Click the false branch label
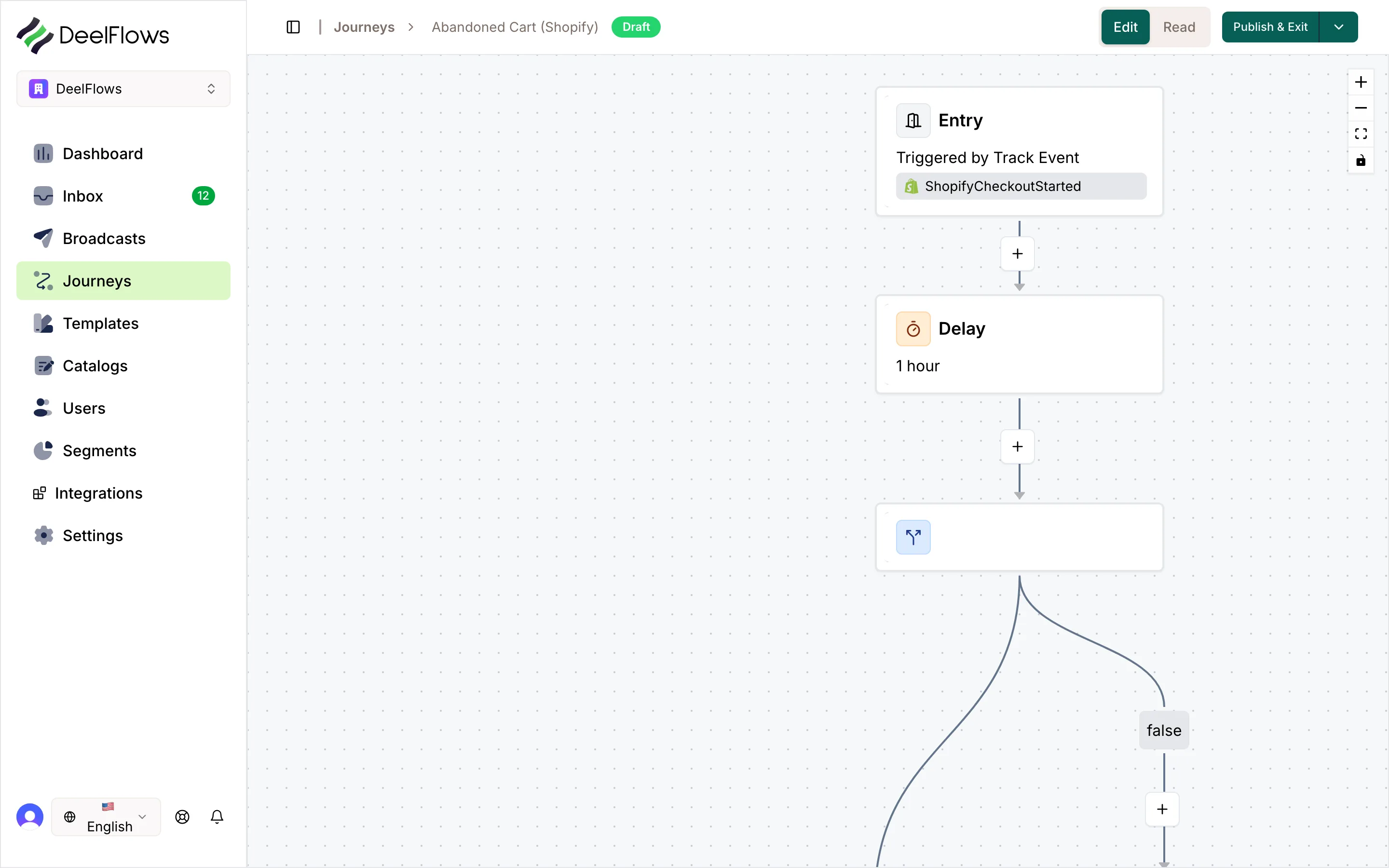The width and height of the screenshot is (1389, 868). 1164,730
